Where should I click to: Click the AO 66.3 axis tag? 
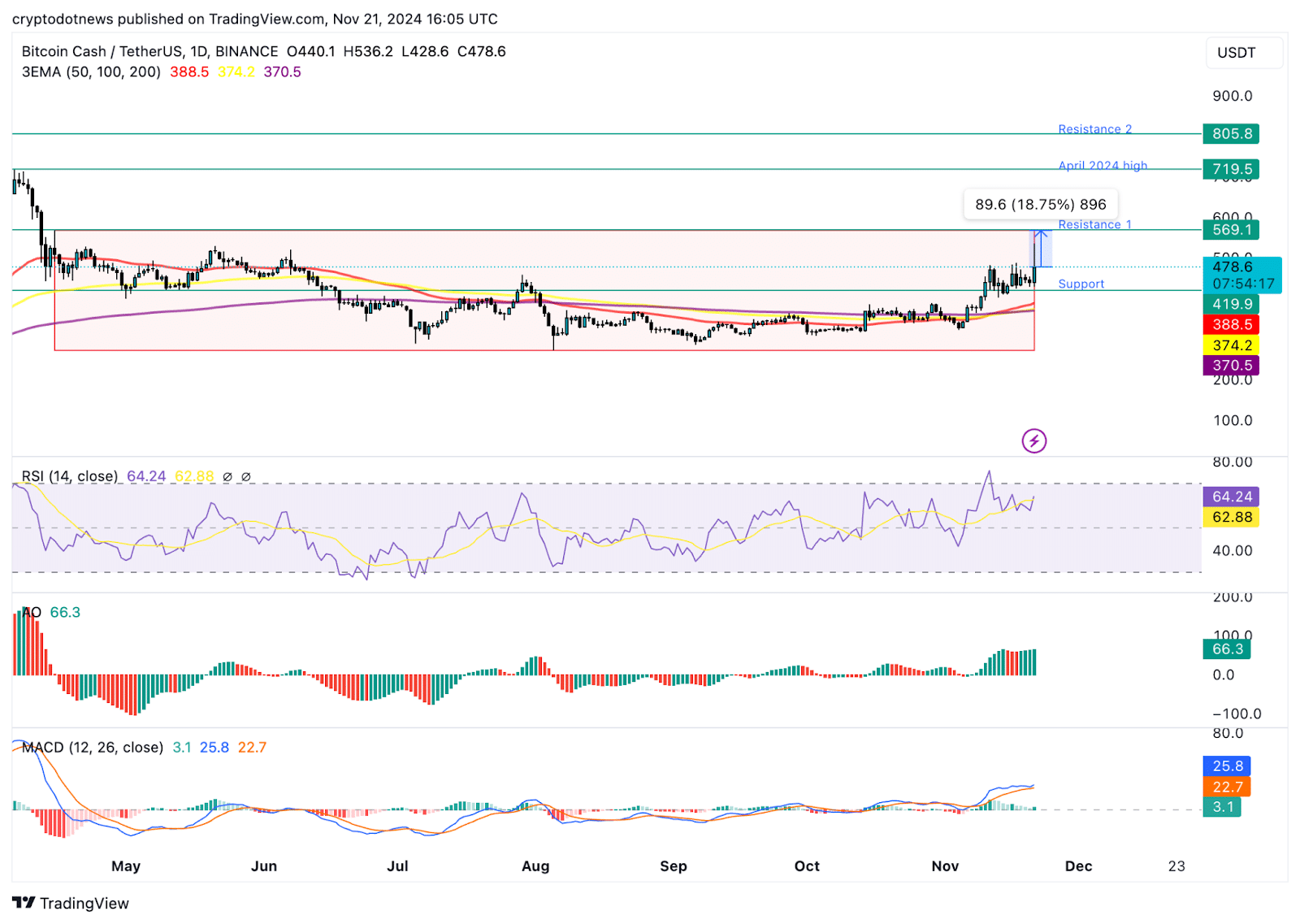click(1227, 649)
